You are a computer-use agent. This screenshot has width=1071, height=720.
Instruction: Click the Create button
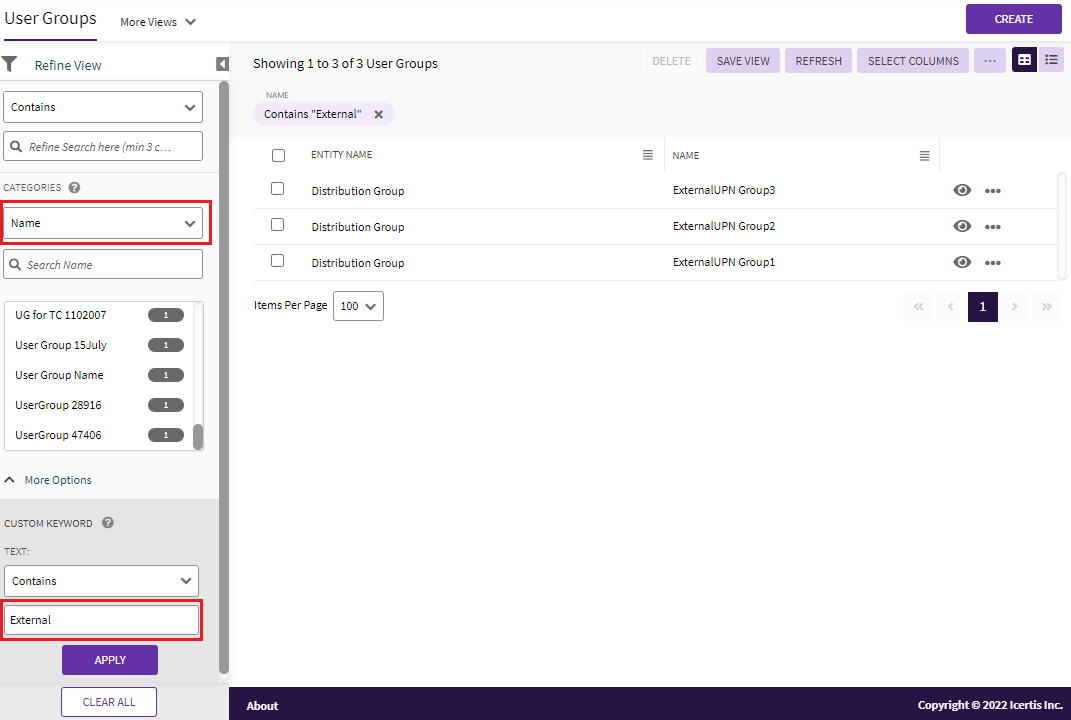(1013, 19)
